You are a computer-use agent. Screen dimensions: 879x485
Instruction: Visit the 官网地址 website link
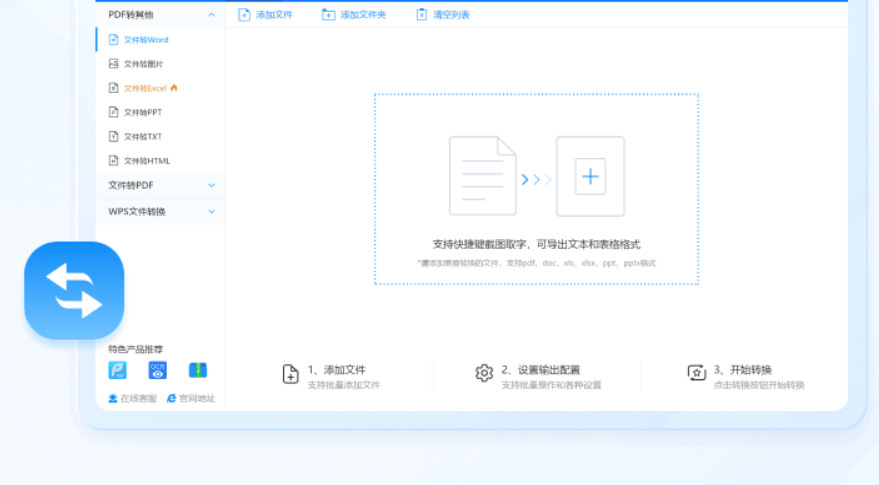tap(190, 398)
